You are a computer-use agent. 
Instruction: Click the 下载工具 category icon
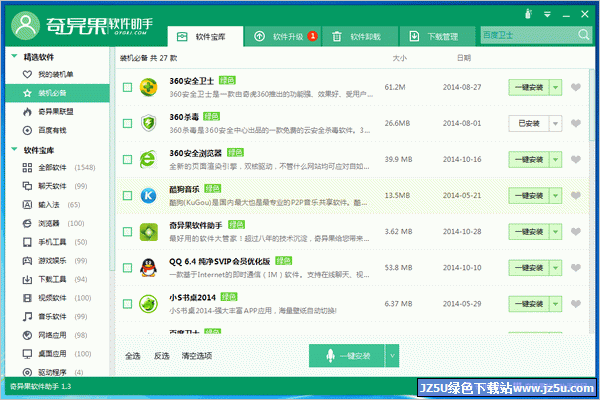click(x=27, y=279)
